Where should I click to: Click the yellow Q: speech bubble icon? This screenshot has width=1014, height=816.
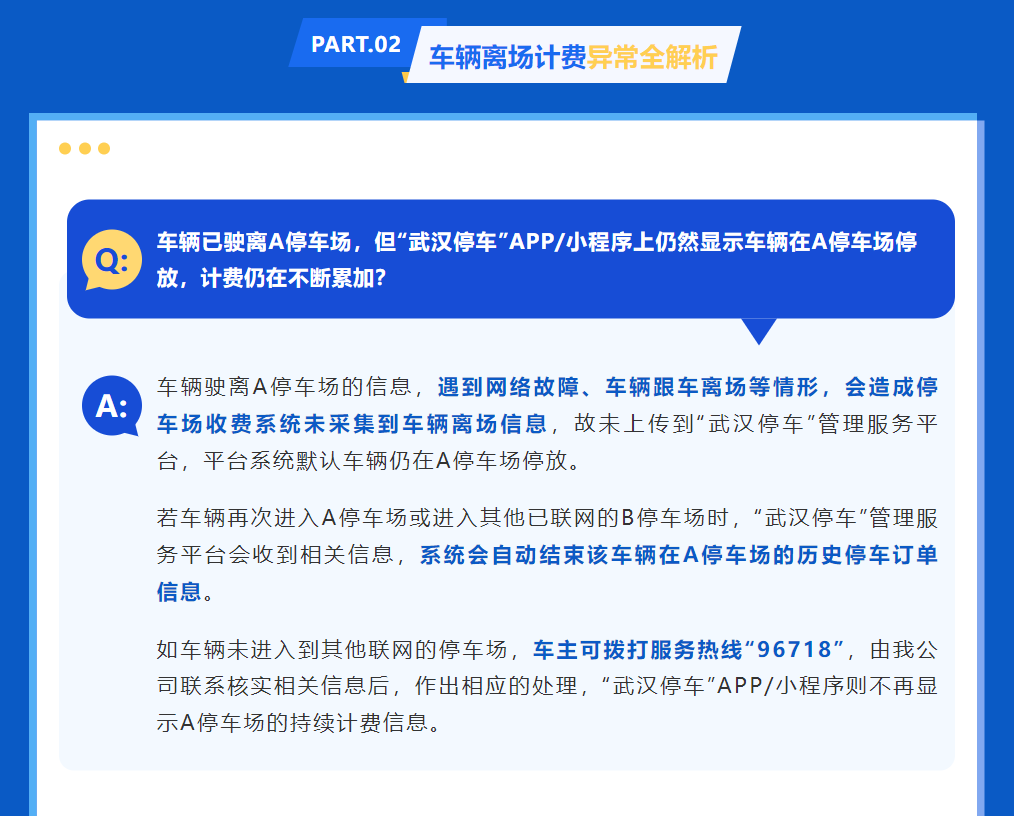point(112,259)
